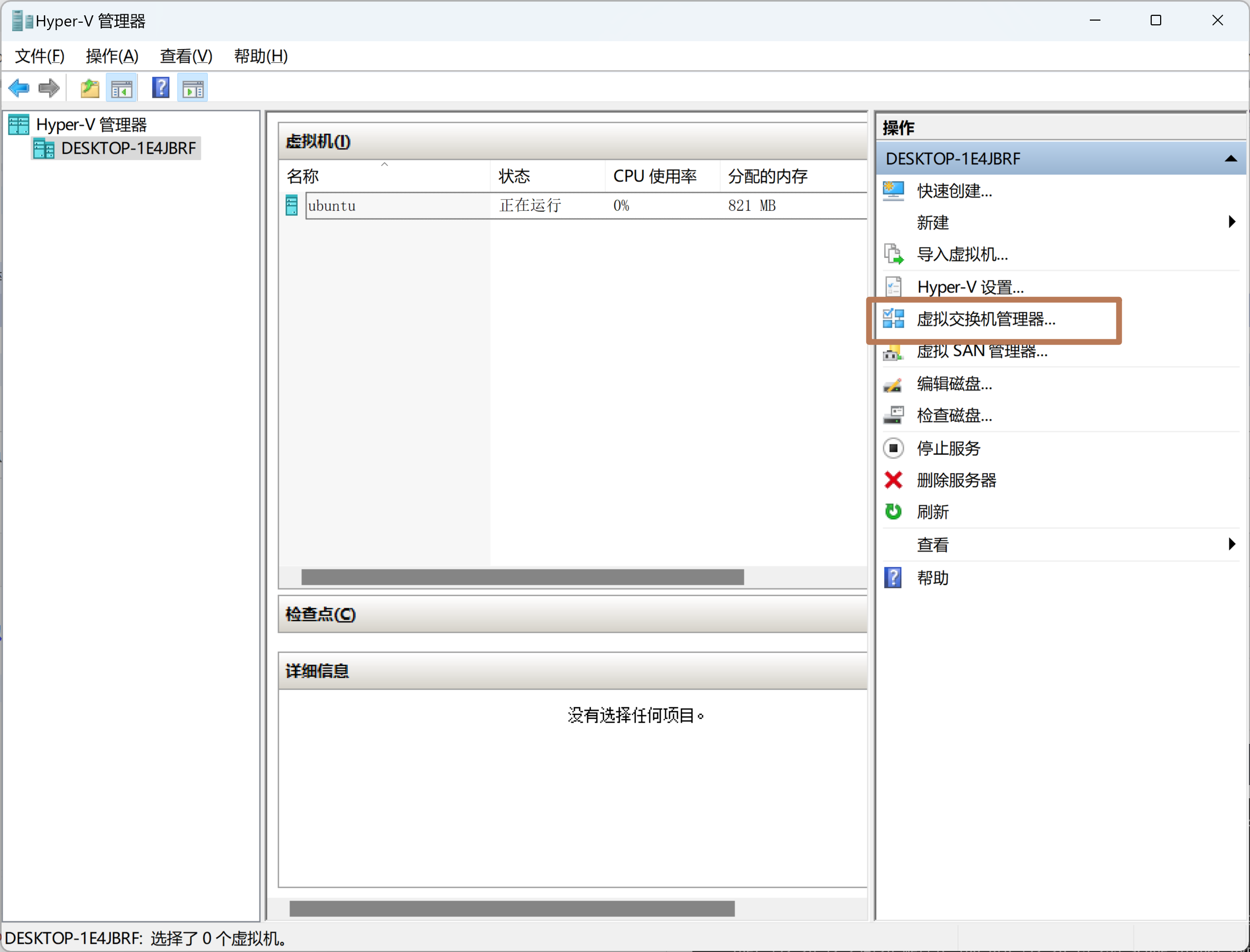Image resolution: width=1250 pixels, height=952 pixels.
Task: Click the blue back arrow toolbar icon
Action: 18,88
